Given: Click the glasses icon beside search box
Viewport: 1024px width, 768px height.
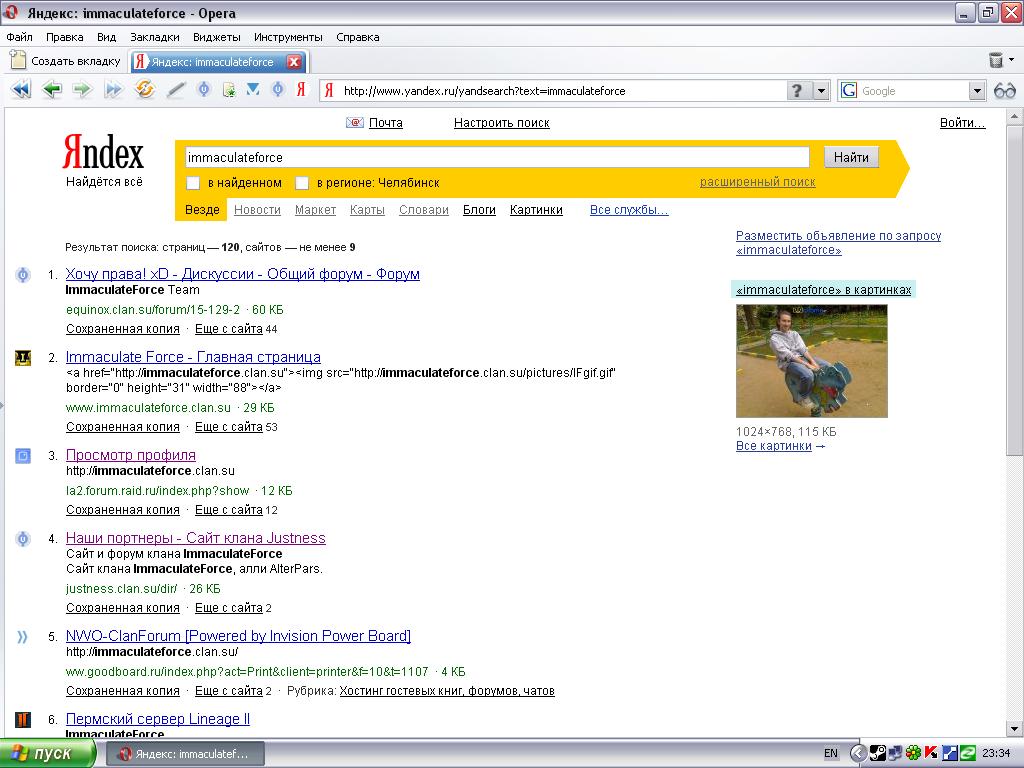Looking at the screenshot, I should pos(1004,91).
